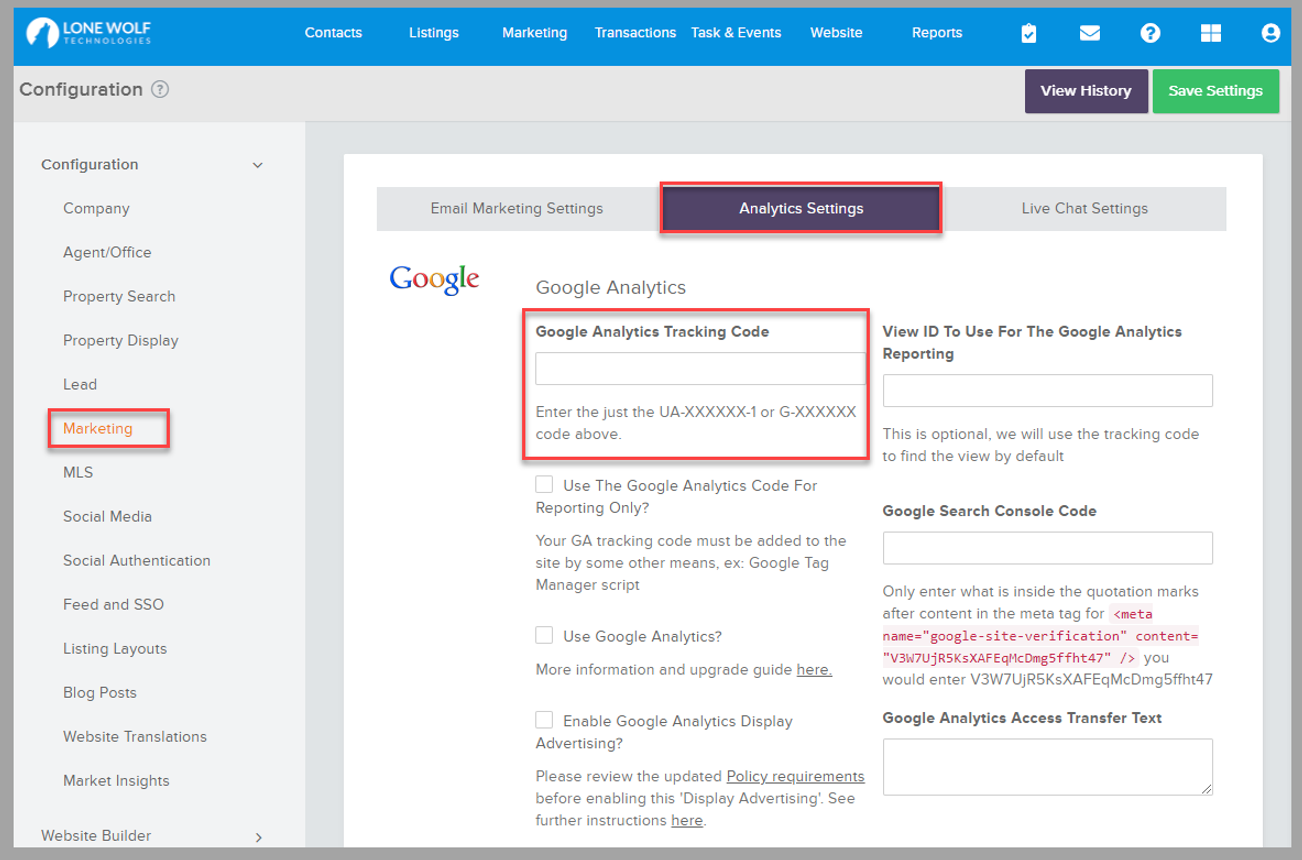The height and width of the screenshot is (860, 1302).
Task: Click the Google logo
Action: pos(434,280)
